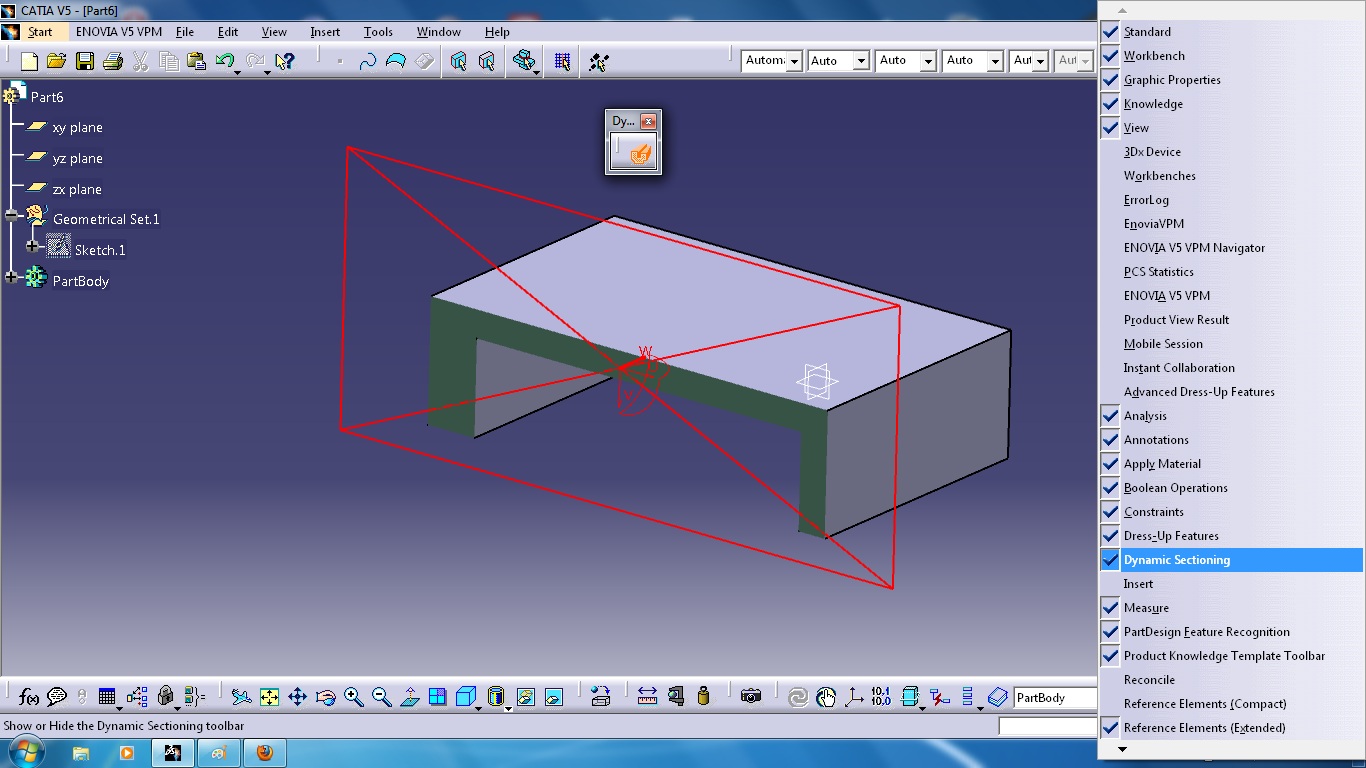Viewport: 1366px width, 768px height.
Task: Toggle the Constraints toolbar entry
Action: pyautogui.click(x=1230, y=512)
